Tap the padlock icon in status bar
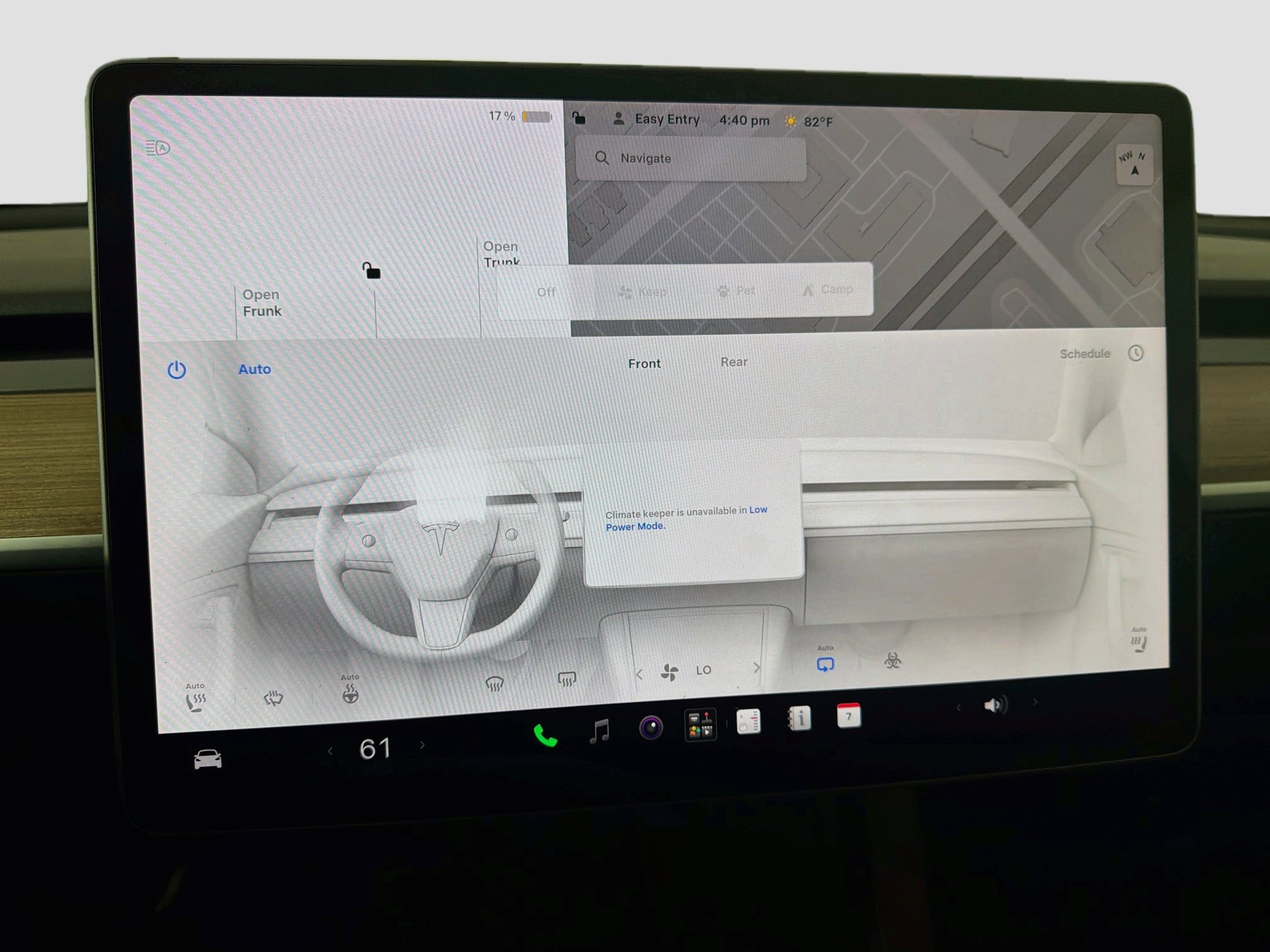This screenshot has height=952, width=1270. point(578,118)
